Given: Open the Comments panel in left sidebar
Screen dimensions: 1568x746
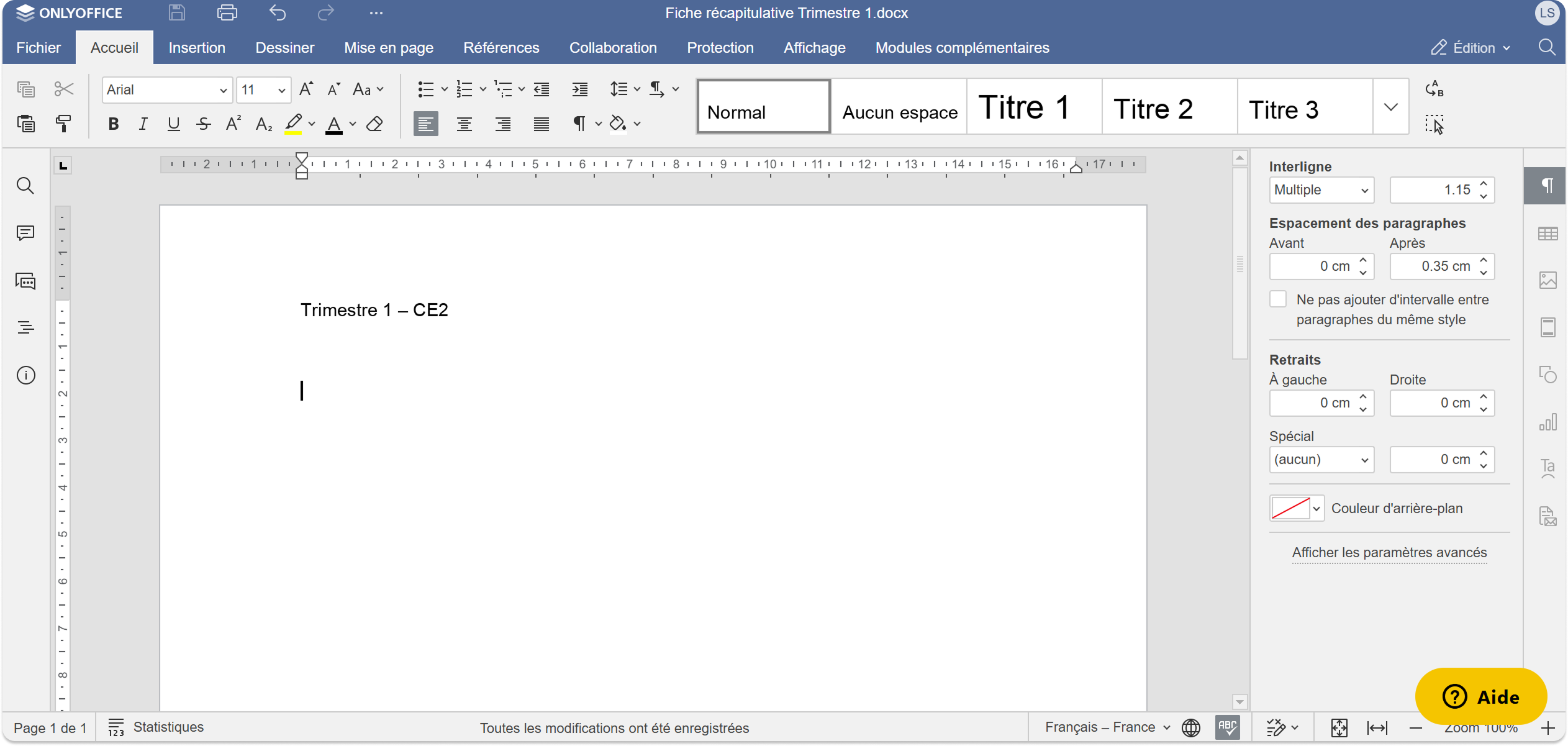Looking at the screenshot, I should (25, 233).
